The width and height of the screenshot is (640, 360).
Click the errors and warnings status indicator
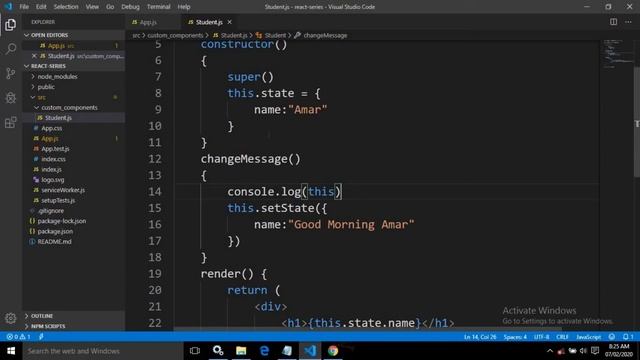tap(18, 337)
